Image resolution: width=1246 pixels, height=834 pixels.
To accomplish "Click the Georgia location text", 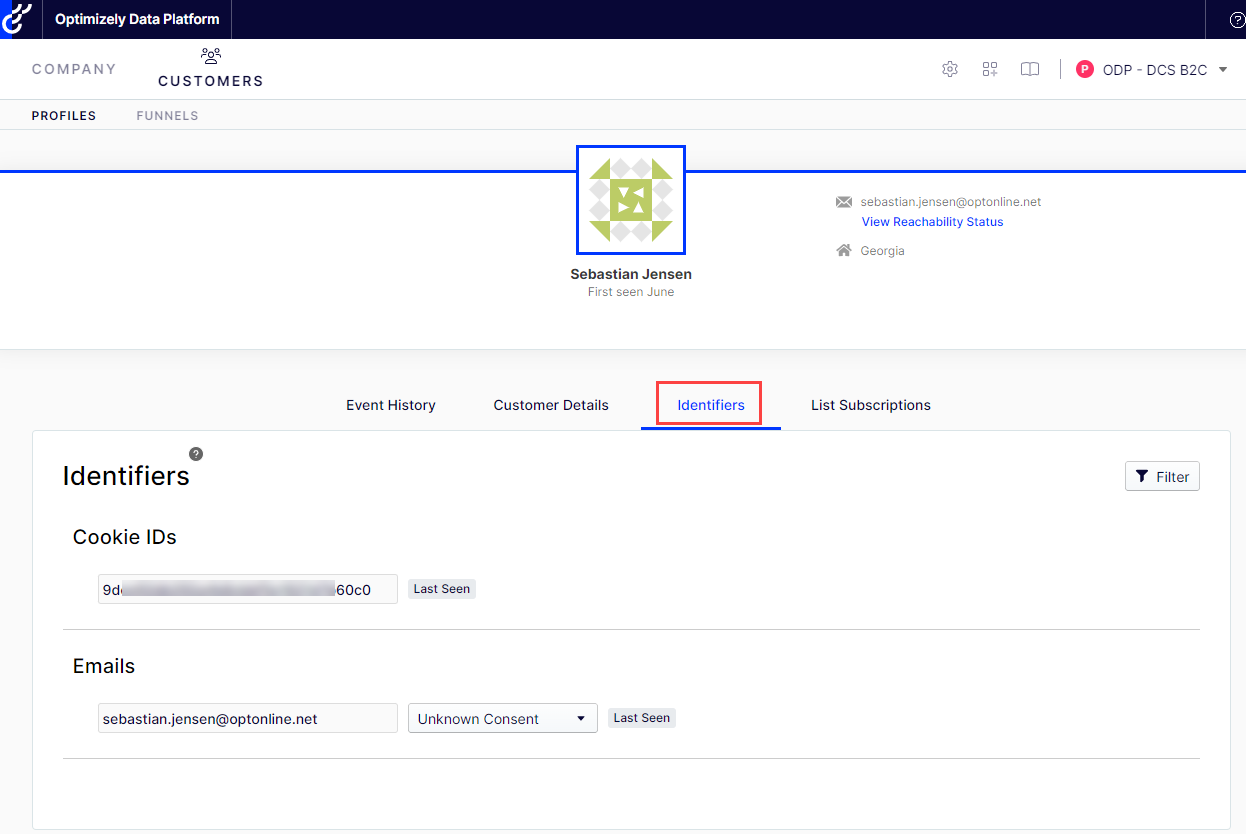I will pos(883,251).
